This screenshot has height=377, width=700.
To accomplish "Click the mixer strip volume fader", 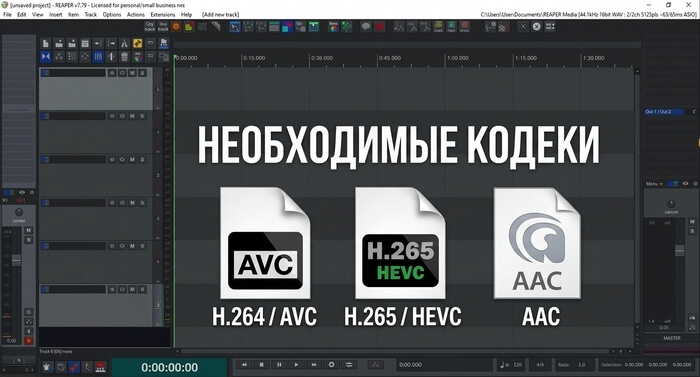I will click(x=16, y=260).
